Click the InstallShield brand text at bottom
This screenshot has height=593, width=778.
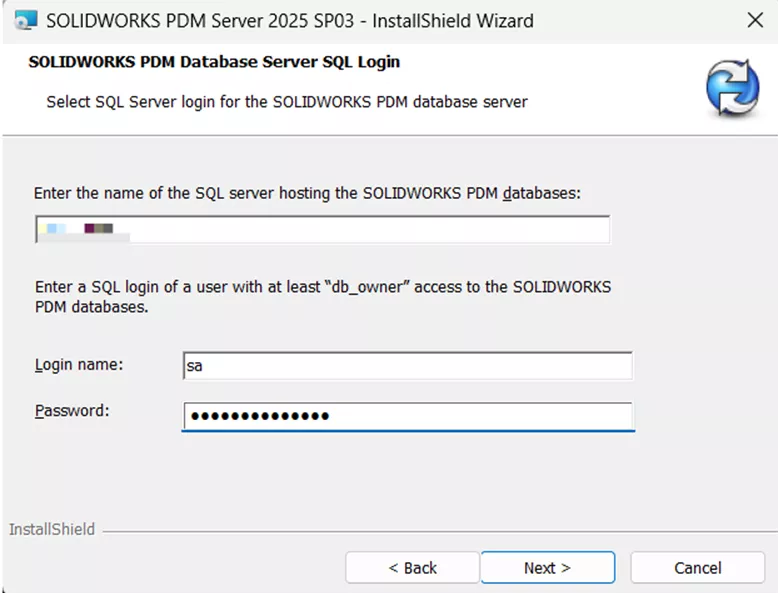coord(52,529)
